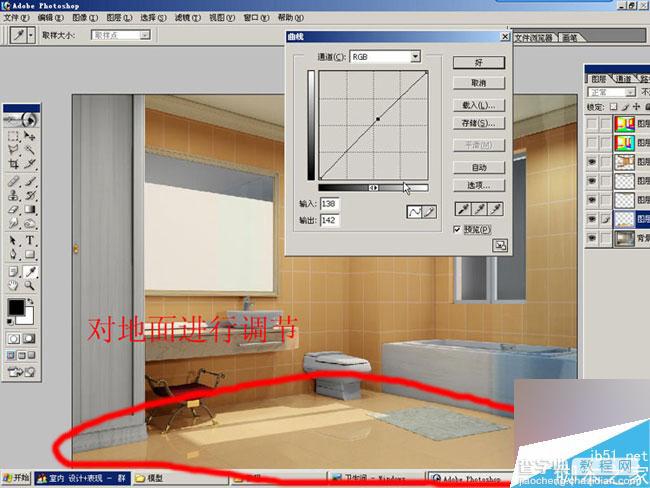Lock layer position with the move lock icon
Image resolution: width=650 pixels, height=488 pixels.
click(637, 107)
